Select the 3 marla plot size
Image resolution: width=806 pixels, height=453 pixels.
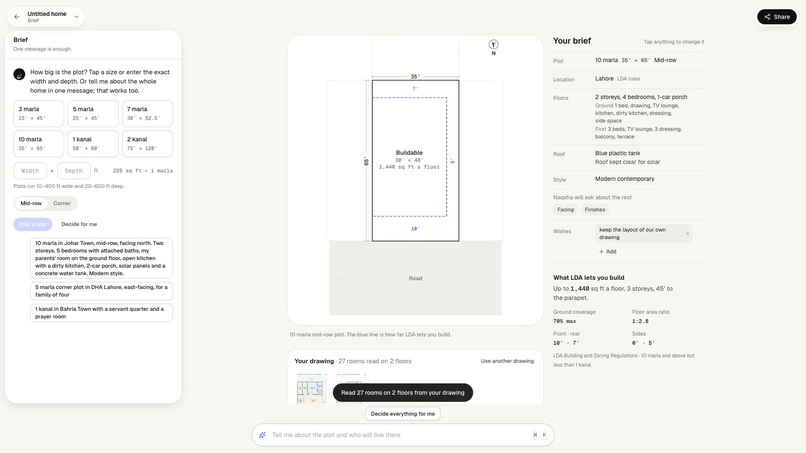pos(39,113)
